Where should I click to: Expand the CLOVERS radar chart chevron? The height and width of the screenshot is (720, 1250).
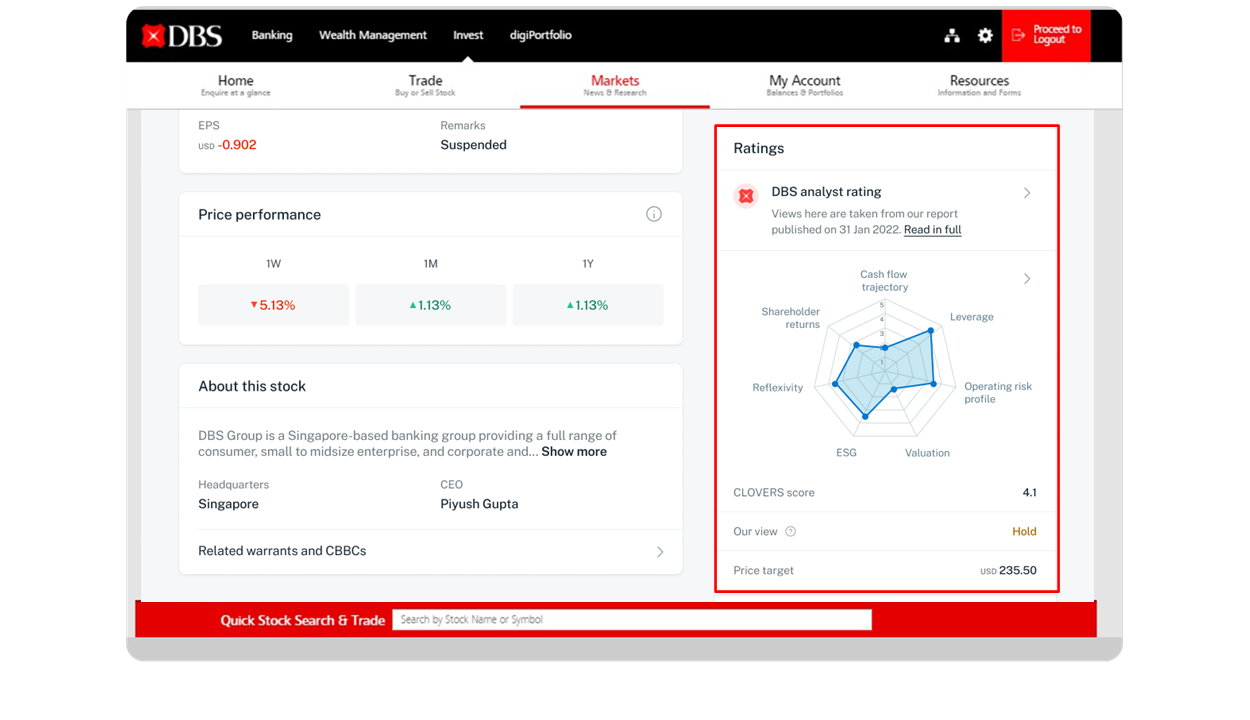tap(1027, 279)
